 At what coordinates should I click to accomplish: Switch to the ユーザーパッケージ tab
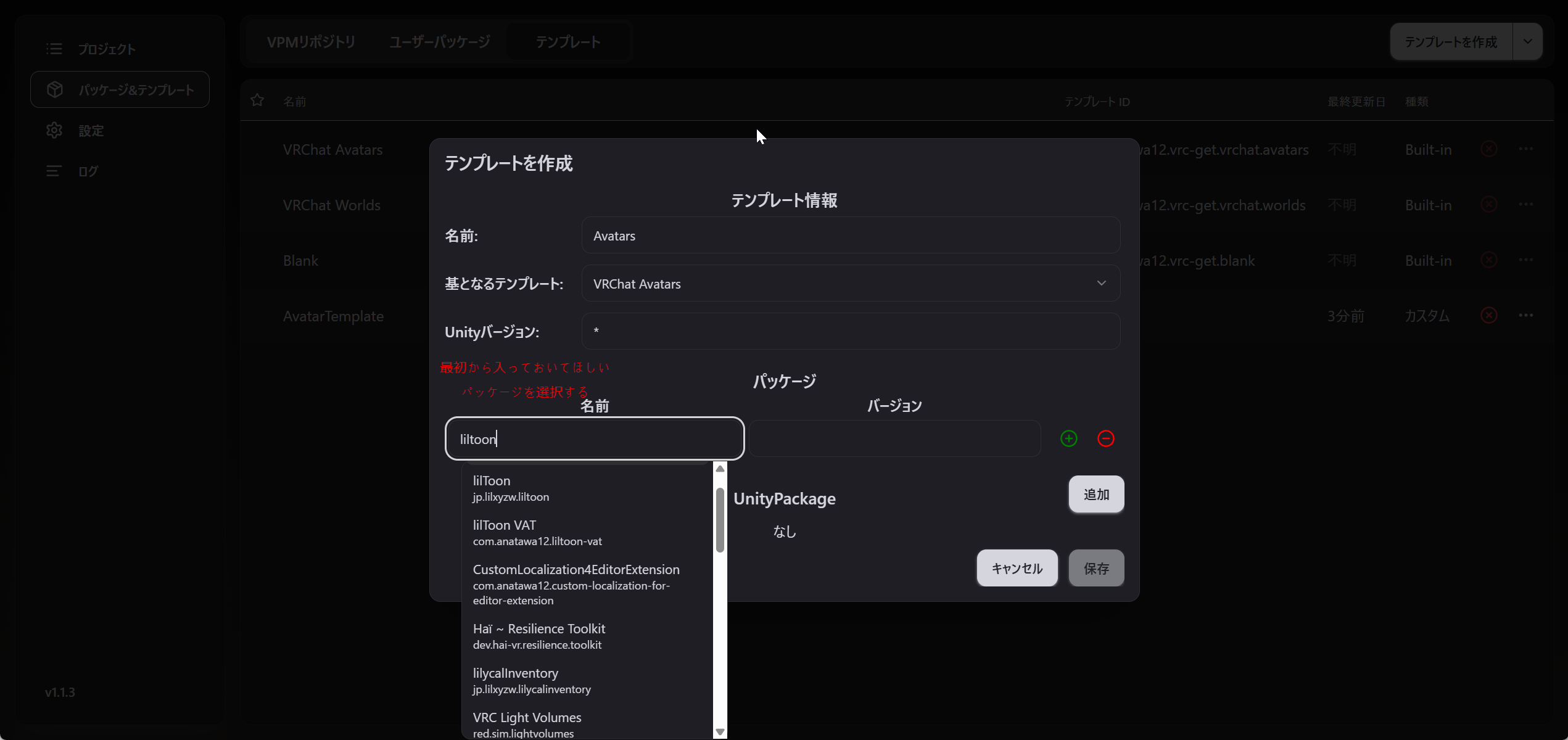(439, 42)
